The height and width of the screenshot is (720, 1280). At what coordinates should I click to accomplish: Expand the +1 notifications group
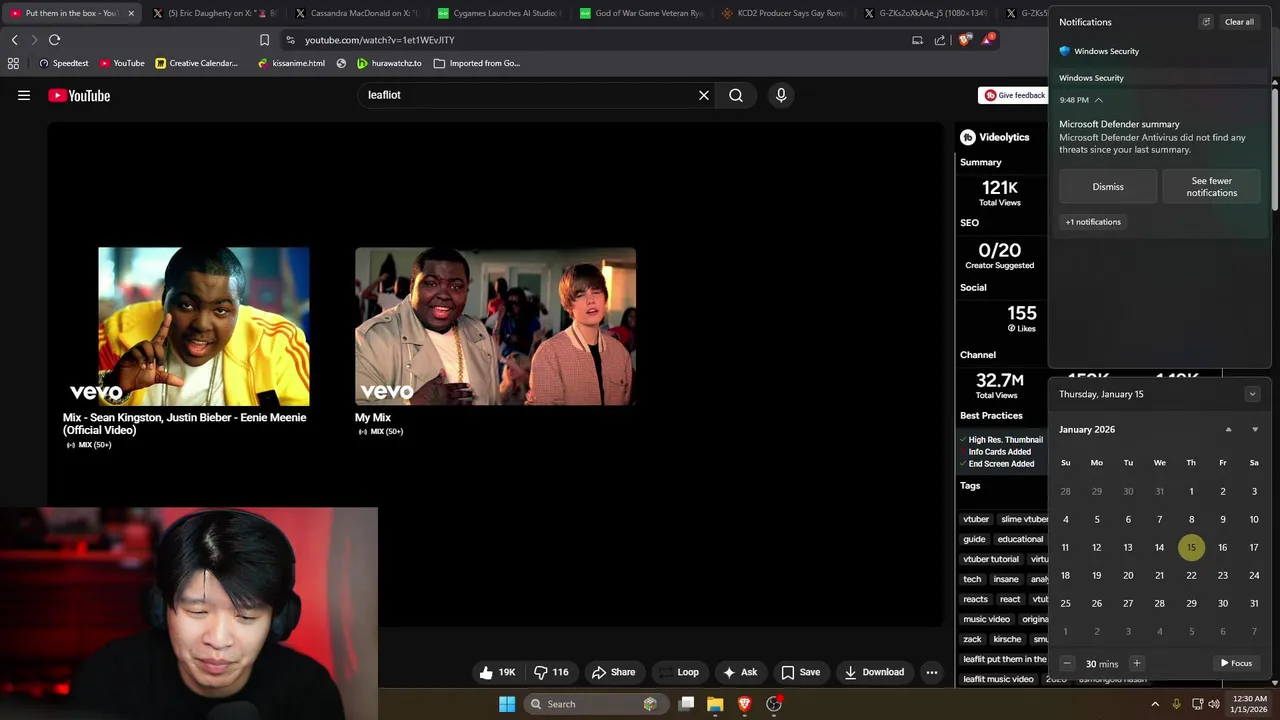coord(1093,222)
